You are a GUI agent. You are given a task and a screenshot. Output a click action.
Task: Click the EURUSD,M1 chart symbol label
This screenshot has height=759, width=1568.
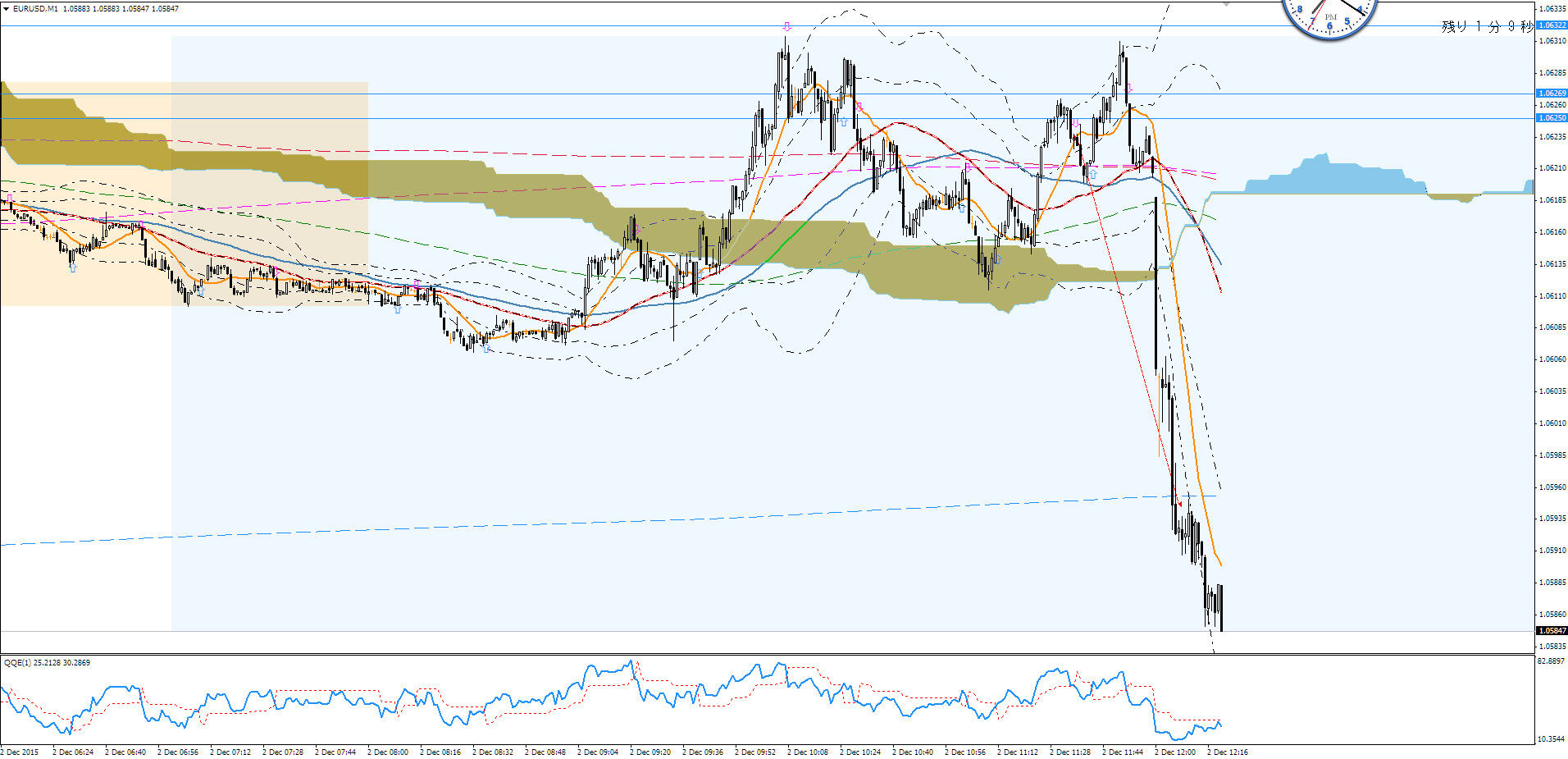click(35, 8)
